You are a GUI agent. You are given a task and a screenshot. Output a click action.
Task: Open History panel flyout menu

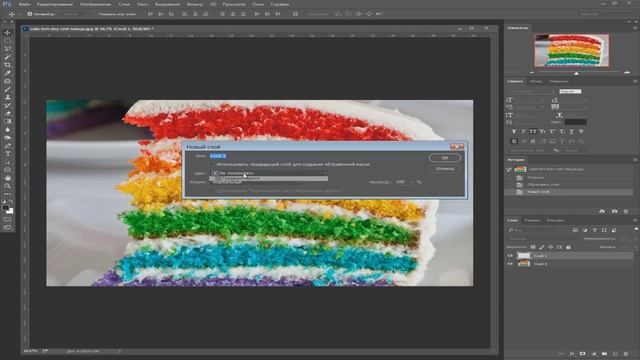[x=635, y=160]
